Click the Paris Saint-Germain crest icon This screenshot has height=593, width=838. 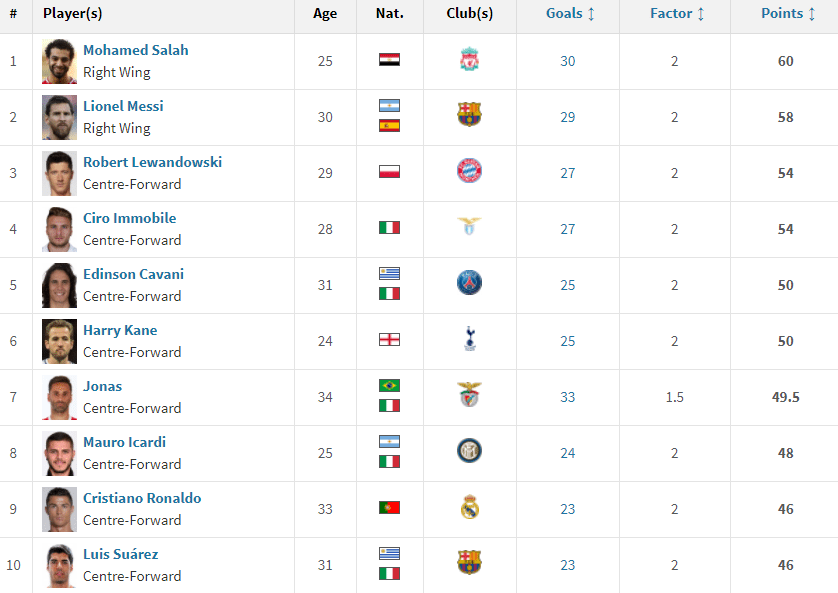click(469, 285)
